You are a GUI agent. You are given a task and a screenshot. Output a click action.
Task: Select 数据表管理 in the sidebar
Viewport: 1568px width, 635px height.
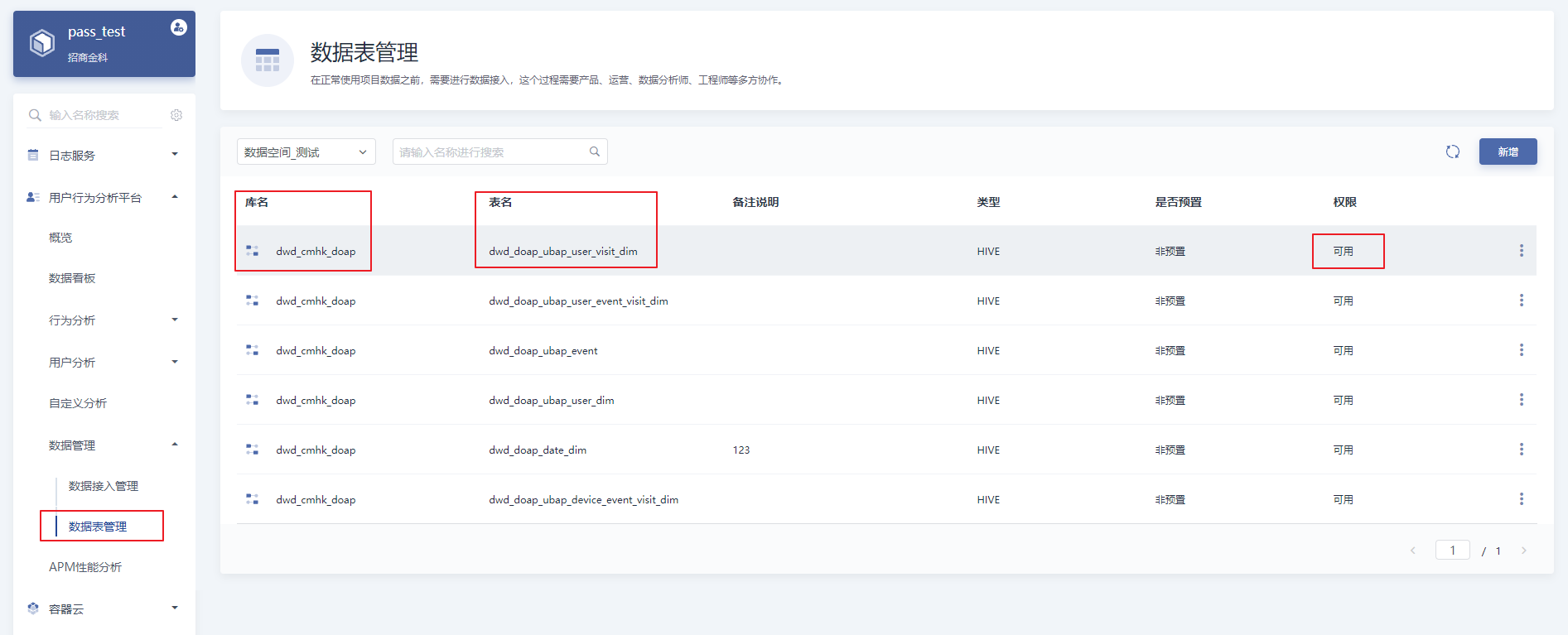[98, 527]
